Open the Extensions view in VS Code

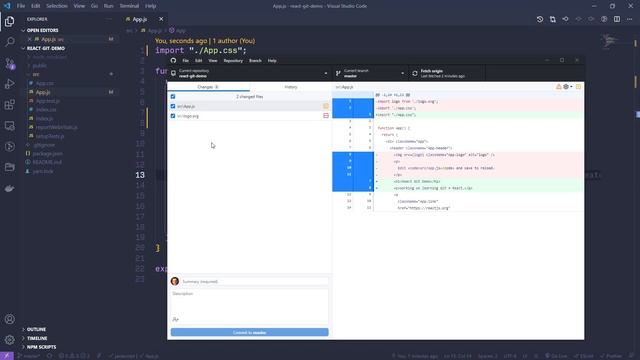[9, 105]
